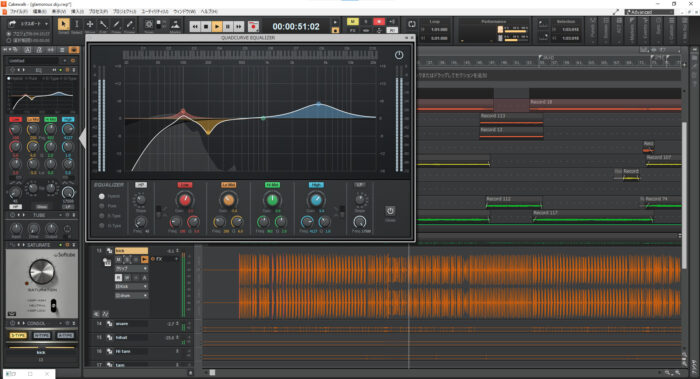Open the Project menu

point(125,11)
